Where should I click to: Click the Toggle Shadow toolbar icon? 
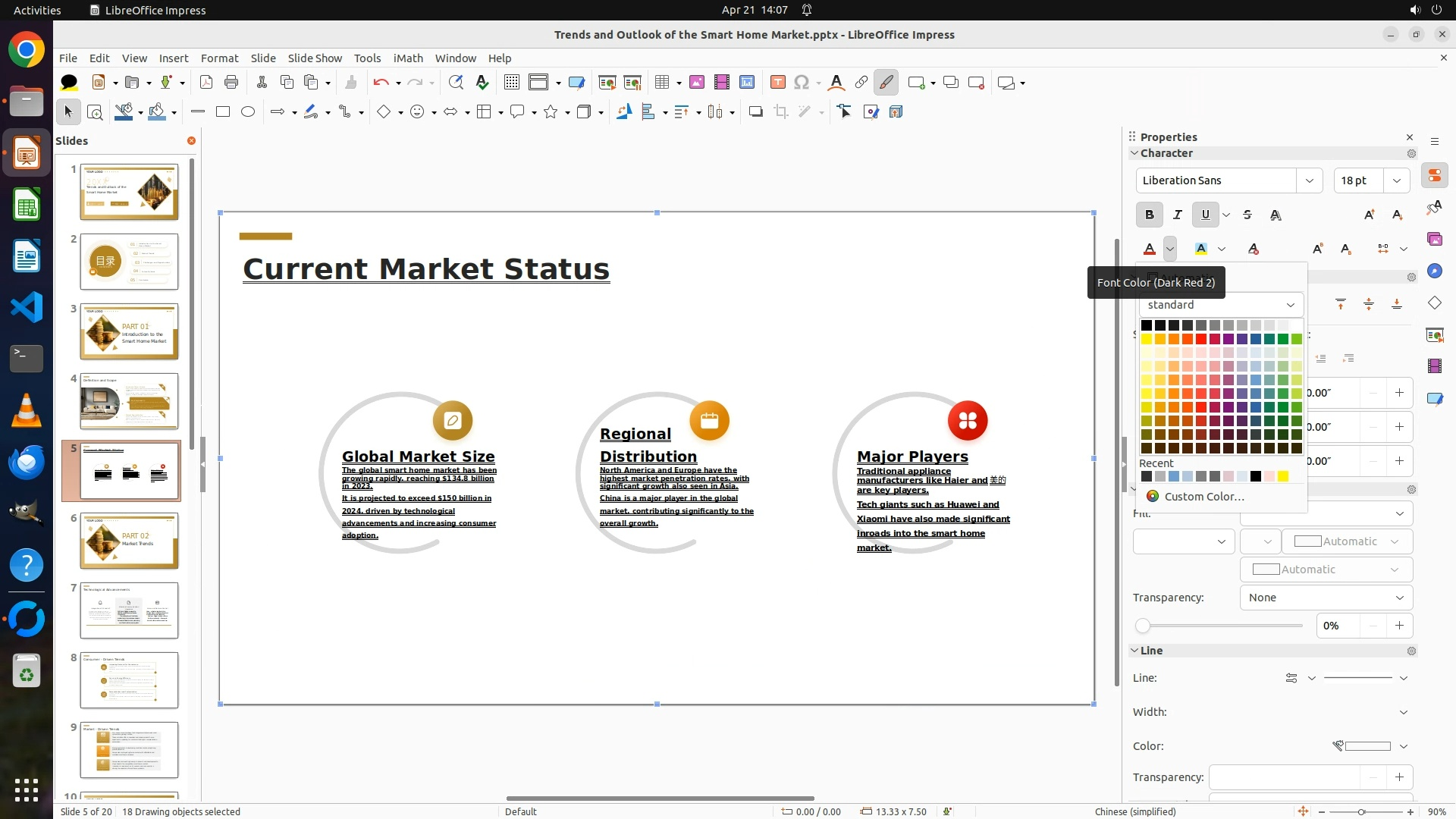click(x=755, y=112)
